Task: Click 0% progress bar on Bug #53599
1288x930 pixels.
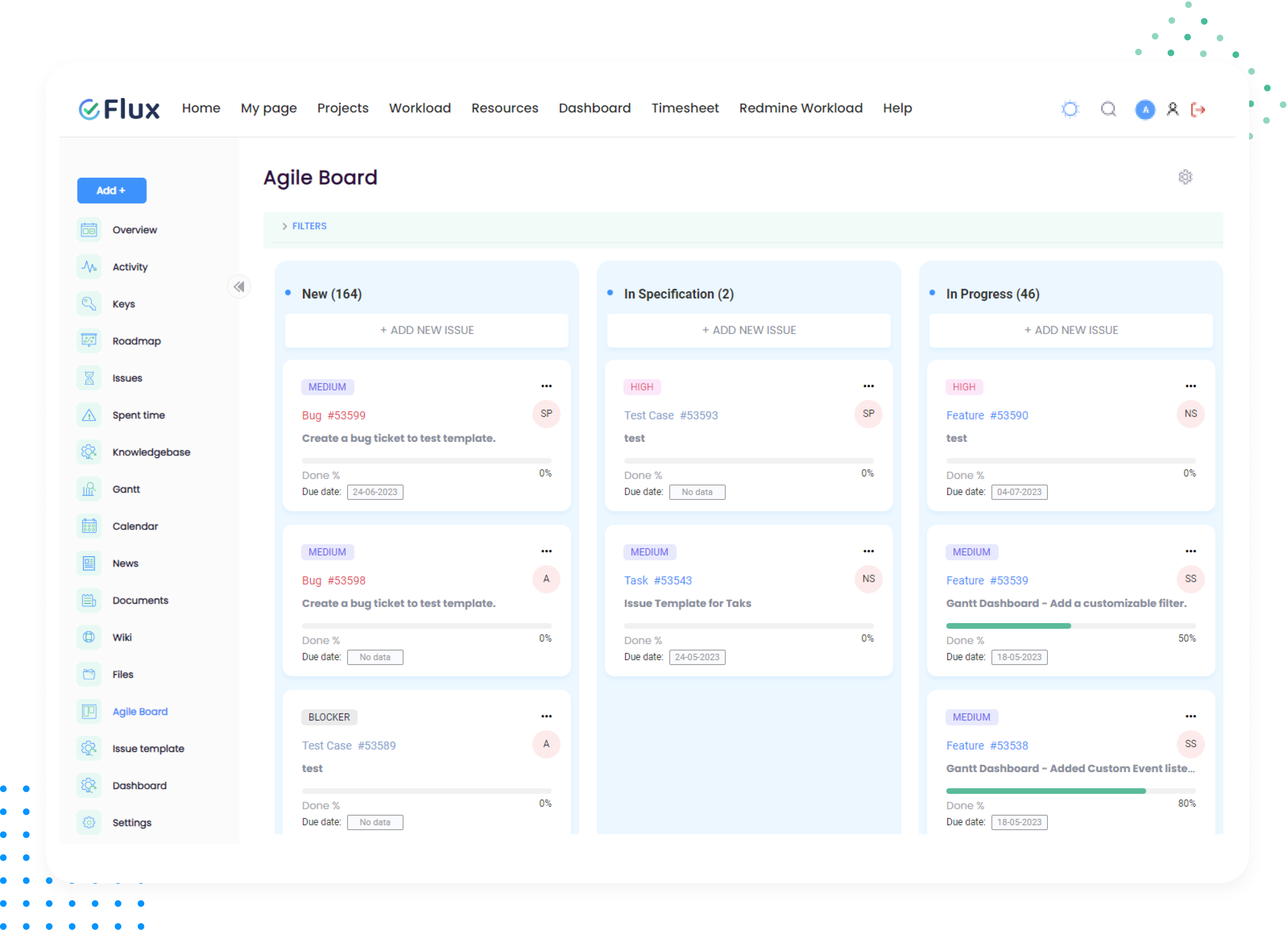Action: 427,461
